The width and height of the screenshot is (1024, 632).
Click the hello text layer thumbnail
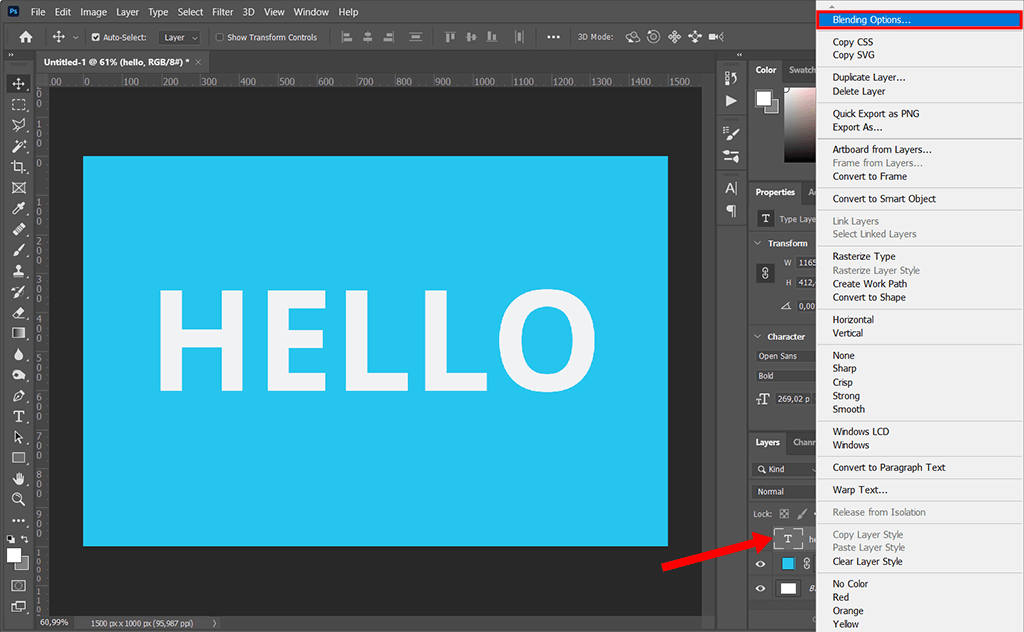pyautogui.click(x=788, y=539)
